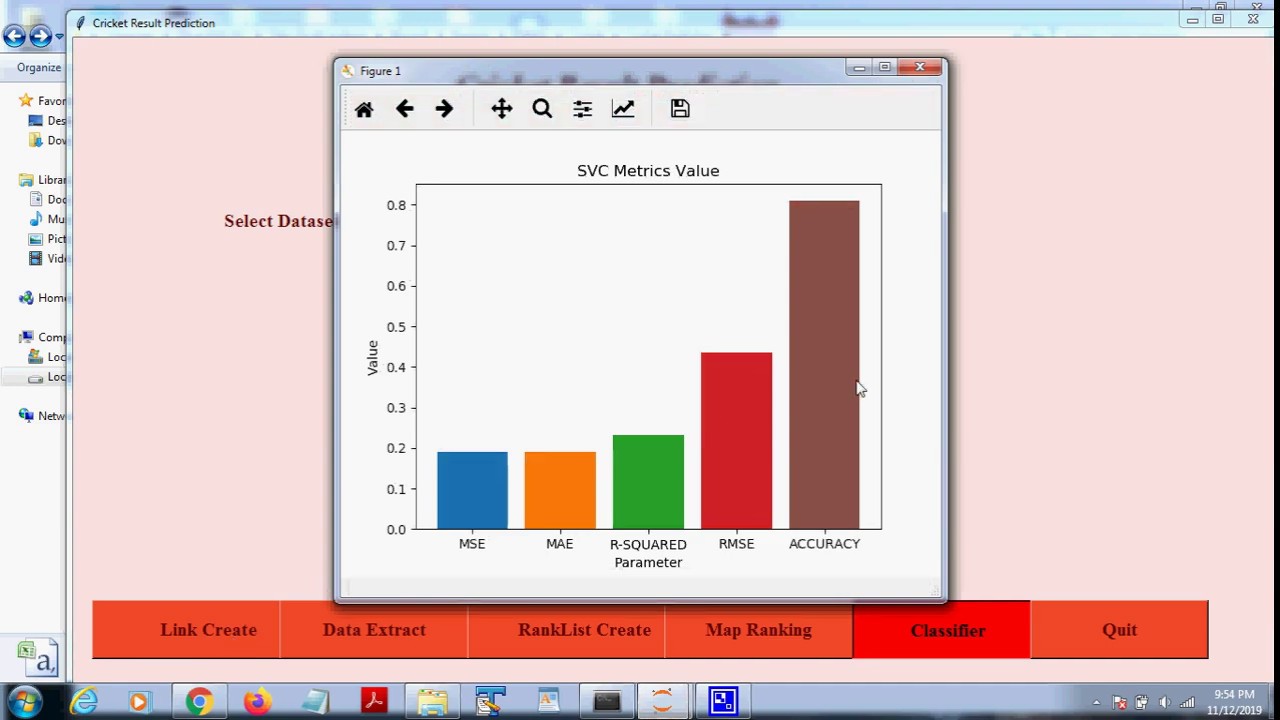1280x720 pixels.
Task: Open the Windows Start menu
Action: click(24, 702)
